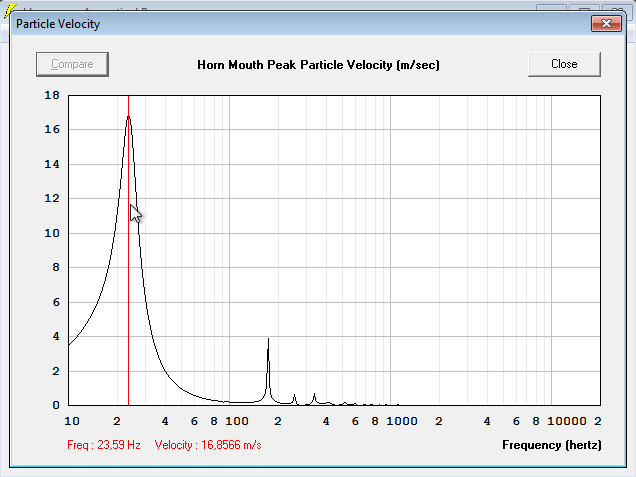Screen dimensions: 636x477
Task: Click the Particle Velocity title bar text
Action: [58, 24]
